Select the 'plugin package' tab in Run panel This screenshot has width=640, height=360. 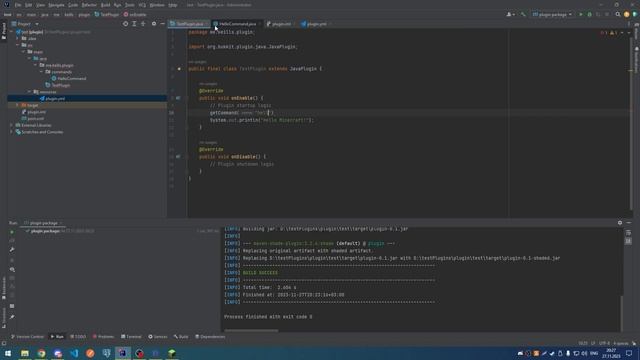[43, 223]
